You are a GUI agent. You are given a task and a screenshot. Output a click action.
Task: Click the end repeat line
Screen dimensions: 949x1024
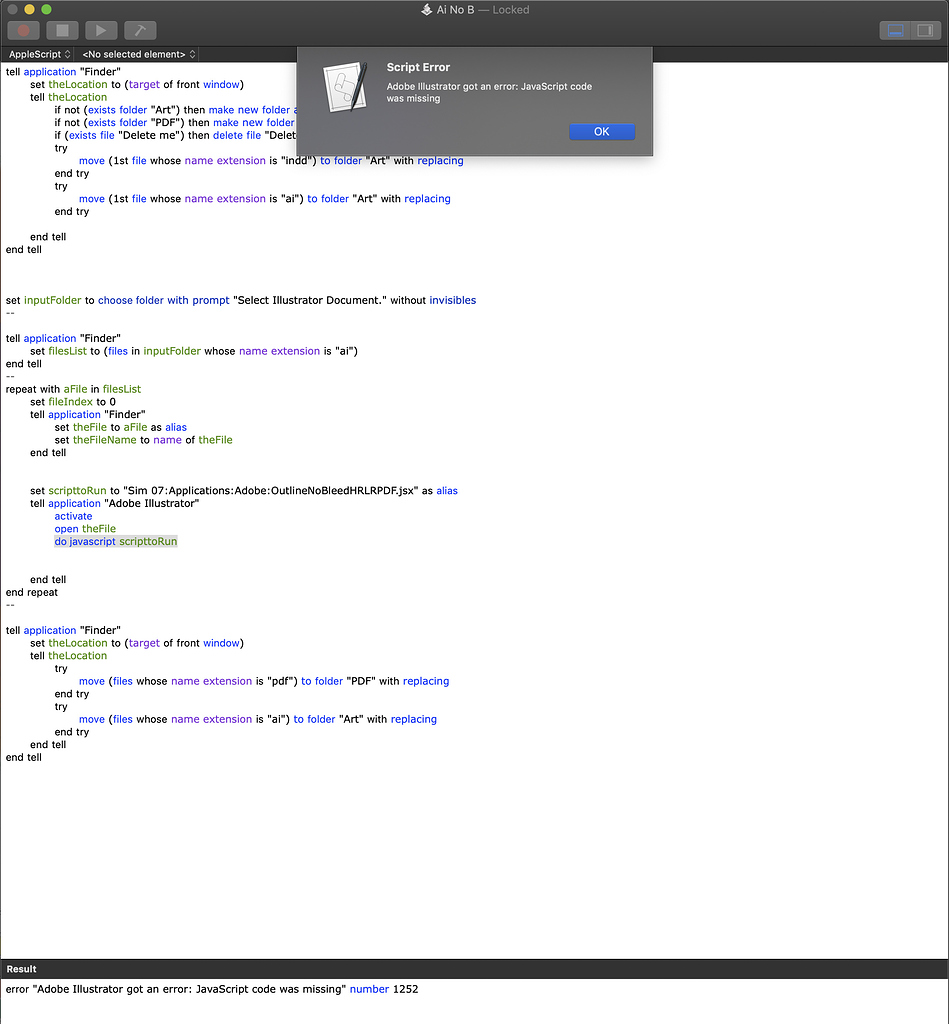click(31, 592)
